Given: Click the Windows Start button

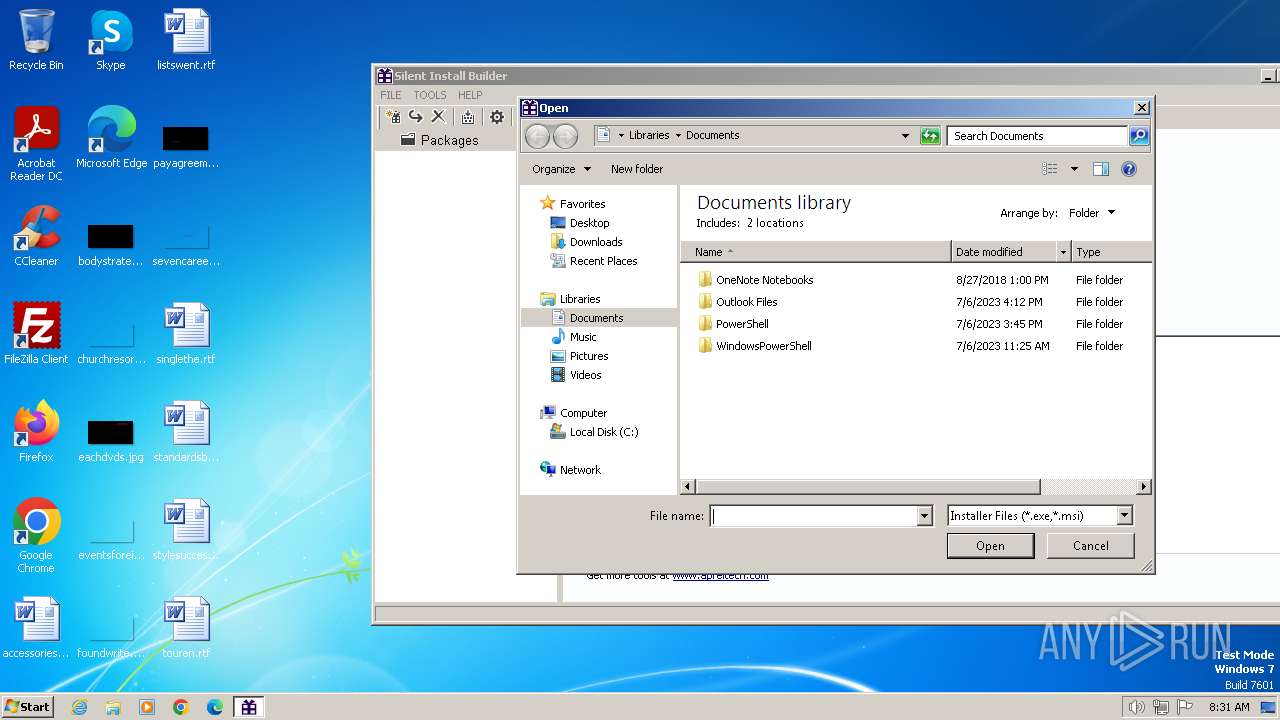Looking at the screenshot, I should [x=28, y=706].
